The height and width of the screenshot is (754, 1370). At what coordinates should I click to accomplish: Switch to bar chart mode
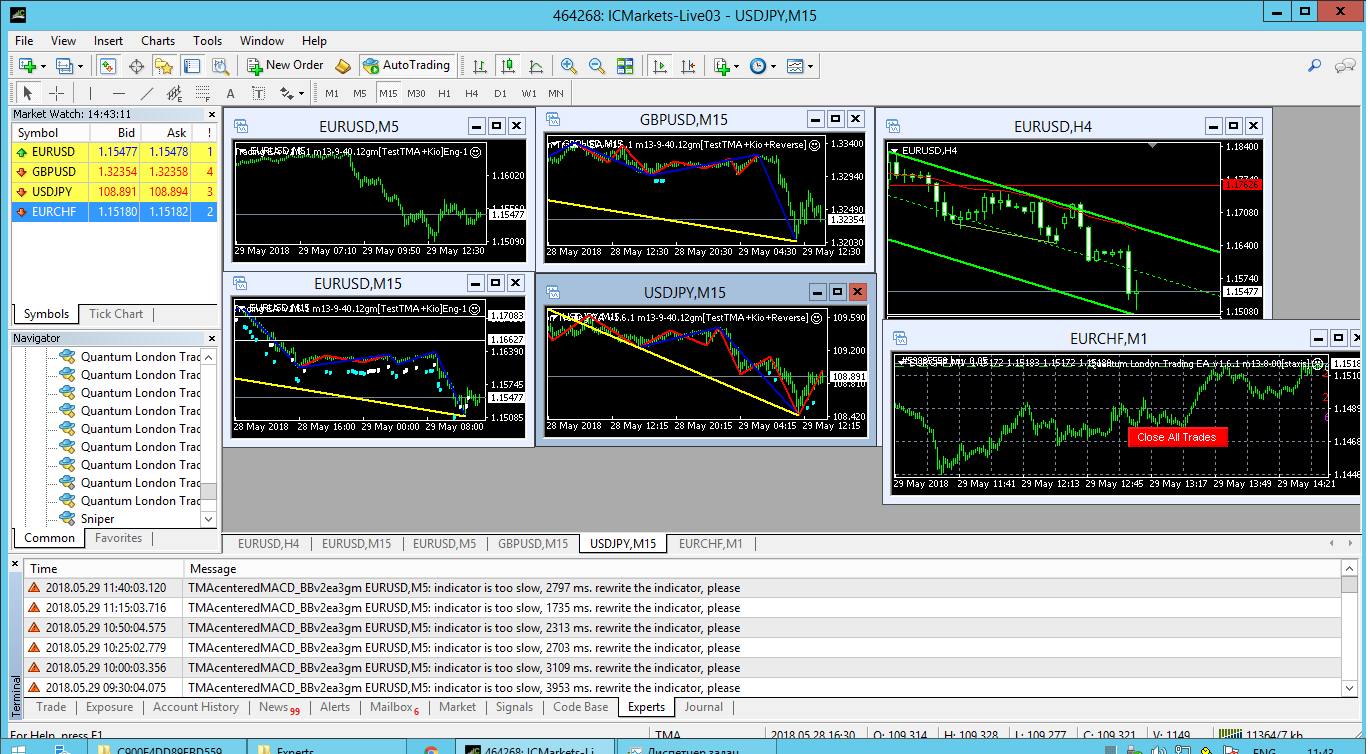pyautogui.click(x=480, y=66)
